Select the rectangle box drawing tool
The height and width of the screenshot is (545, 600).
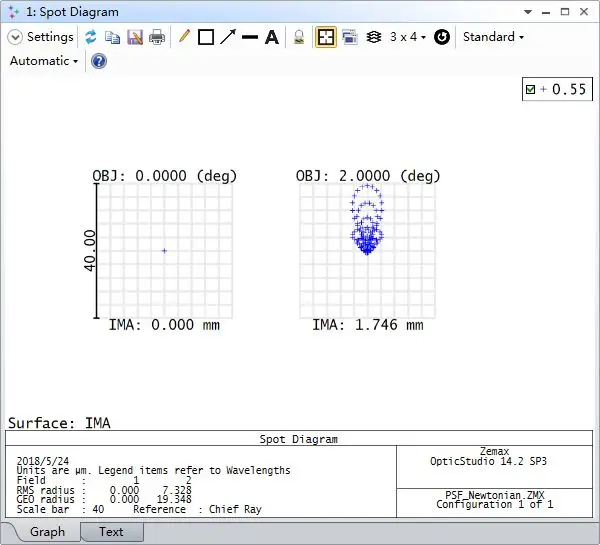[x=206, y=37]
